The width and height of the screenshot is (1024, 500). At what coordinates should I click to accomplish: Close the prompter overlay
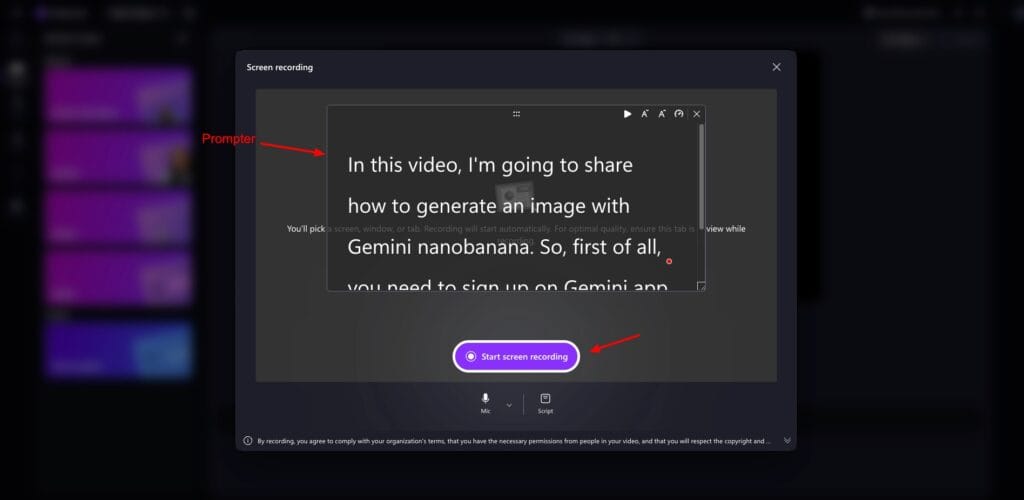(697, 114)
